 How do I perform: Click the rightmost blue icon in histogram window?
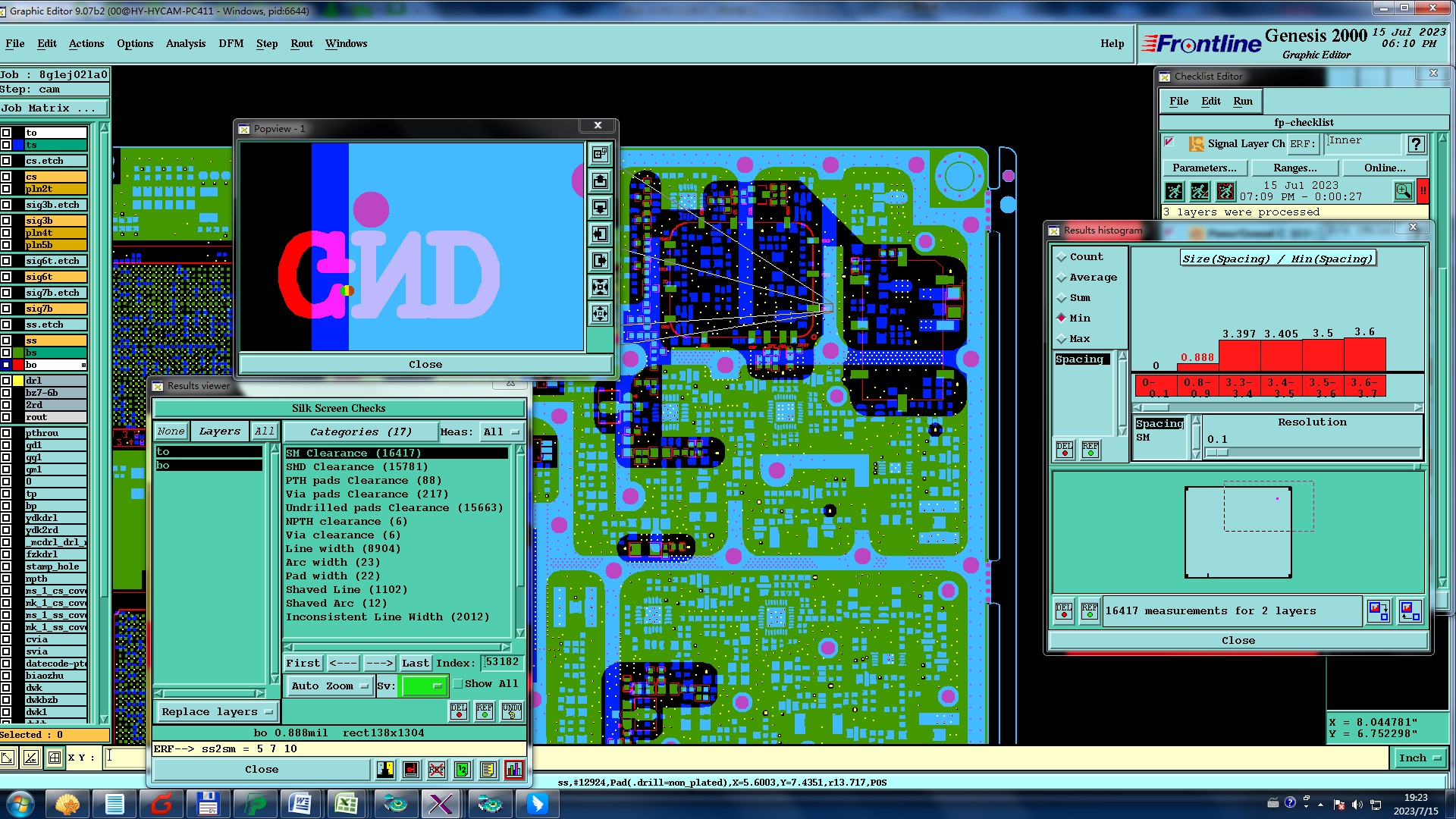coord(1410,610)
